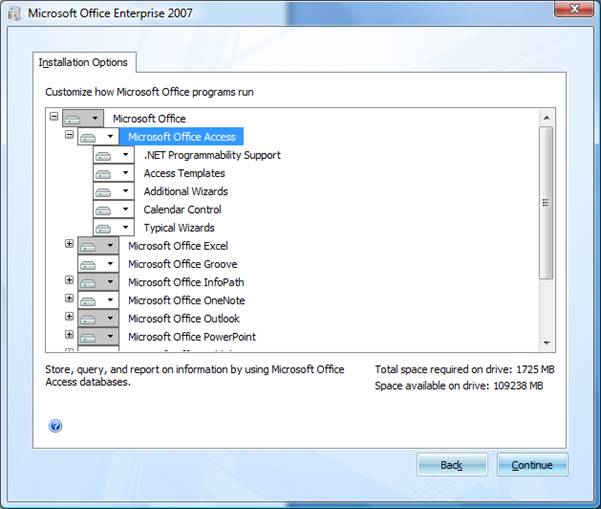Open install-state dropdown for Microsoft Office Excel
This screenshot has width=601, height=509.
pos(98,246)
